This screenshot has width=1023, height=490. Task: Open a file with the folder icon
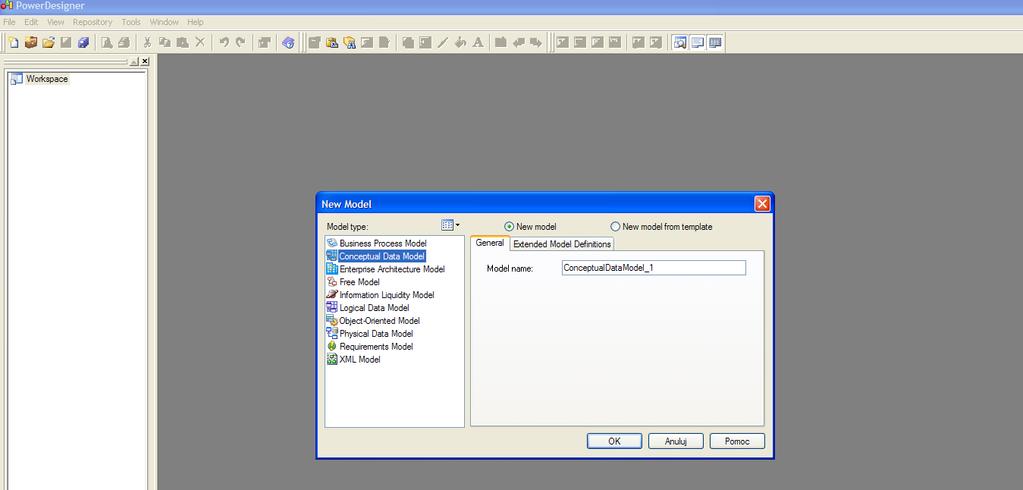pos(48,43)
